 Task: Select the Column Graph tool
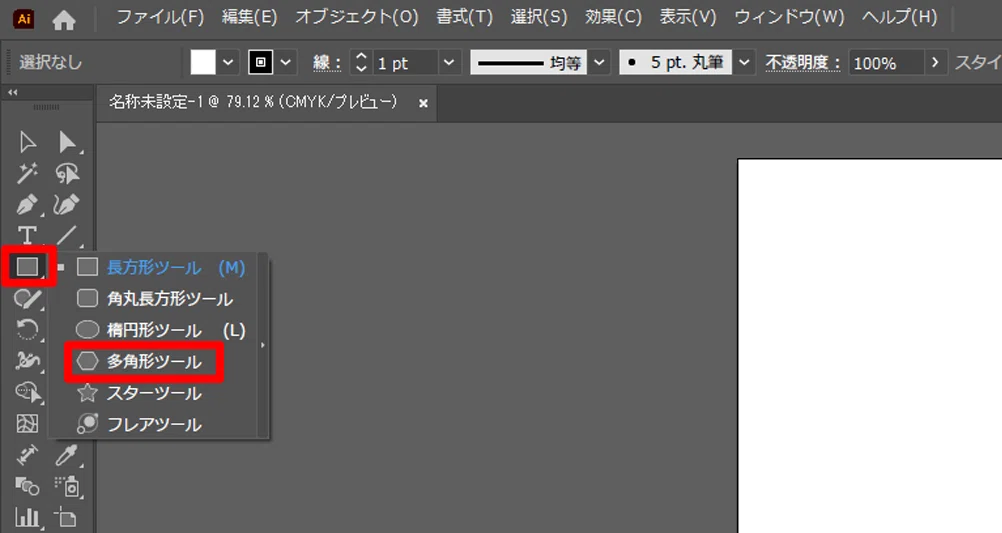[x=27, y=516]
